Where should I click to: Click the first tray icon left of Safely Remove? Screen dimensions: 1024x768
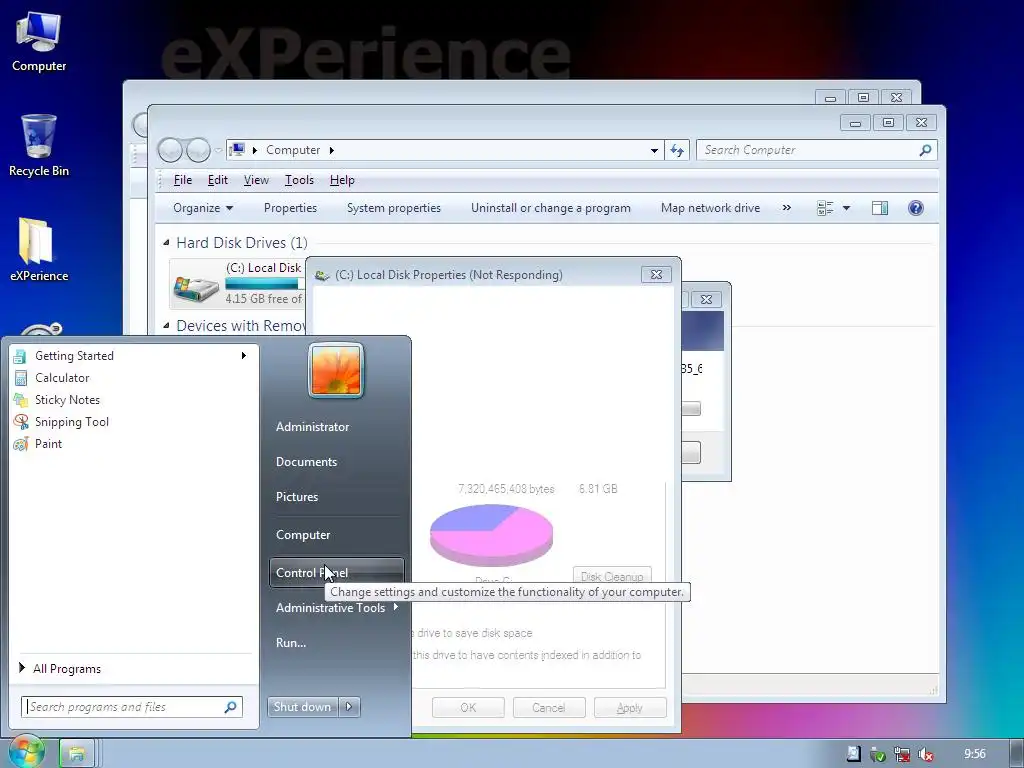coord(854,754)
